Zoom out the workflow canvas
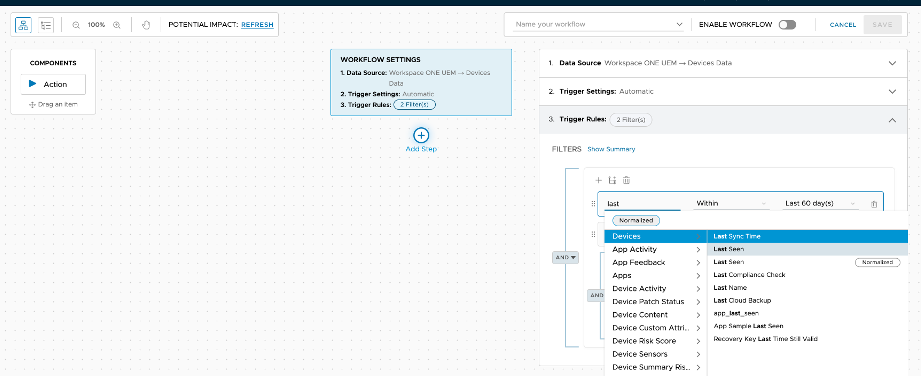 coord(76,25)
